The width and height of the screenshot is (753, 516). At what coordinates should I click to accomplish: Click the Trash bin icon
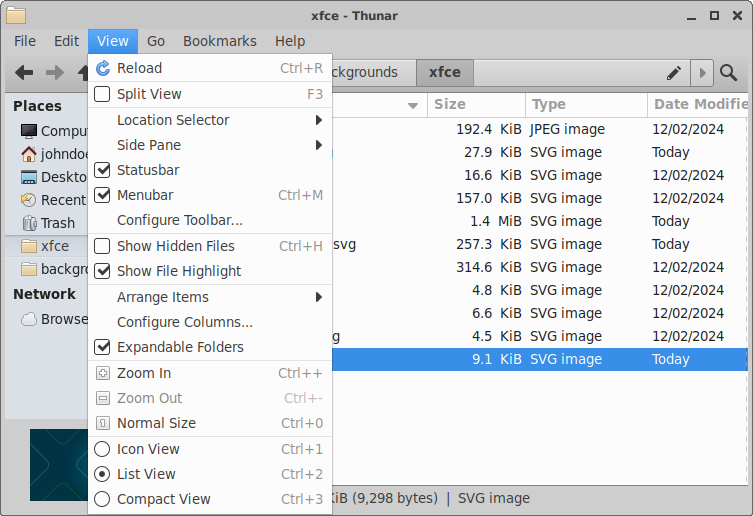point(29,223)
